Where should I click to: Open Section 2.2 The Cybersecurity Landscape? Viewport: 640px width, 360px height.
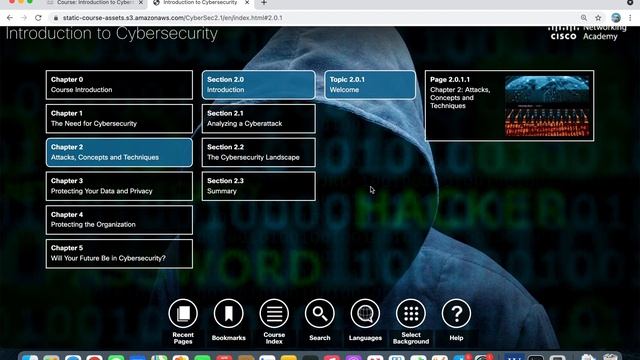(259, 152)
